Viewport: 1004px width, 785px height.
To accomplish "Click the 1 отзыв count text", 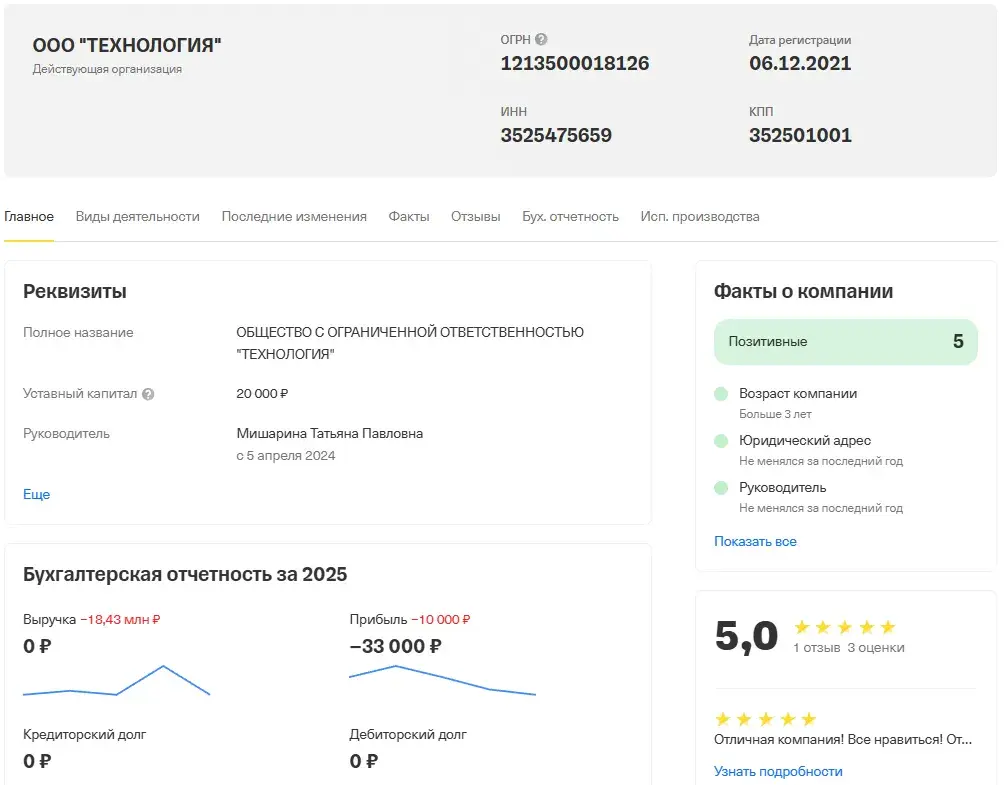I will 816,648.
